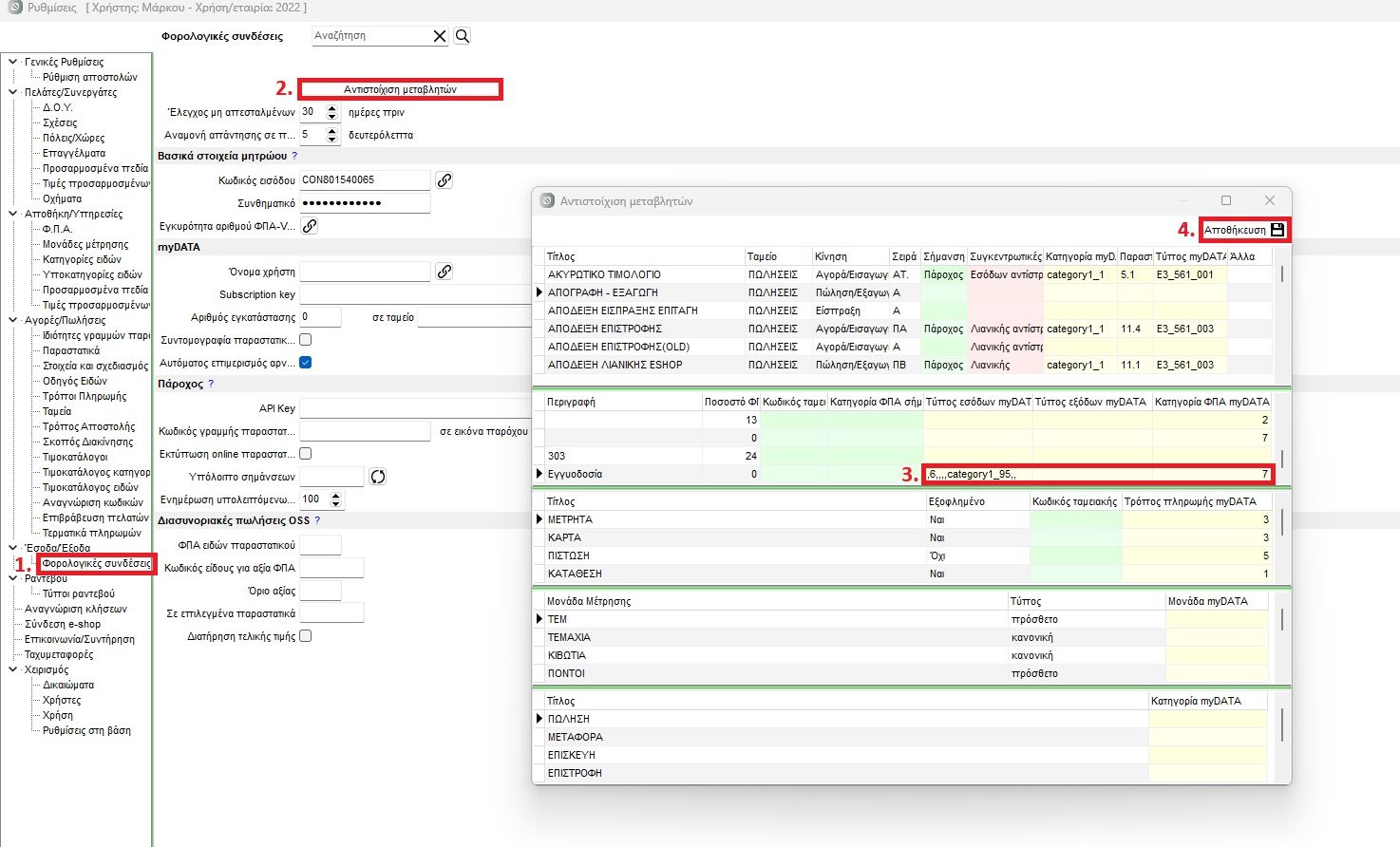Image resolution: width=1400 pixels, height=847 pixels.
Task: Increase the Έλεγχος μη απεσταλμένων days spinner
Action: (332, 107)
